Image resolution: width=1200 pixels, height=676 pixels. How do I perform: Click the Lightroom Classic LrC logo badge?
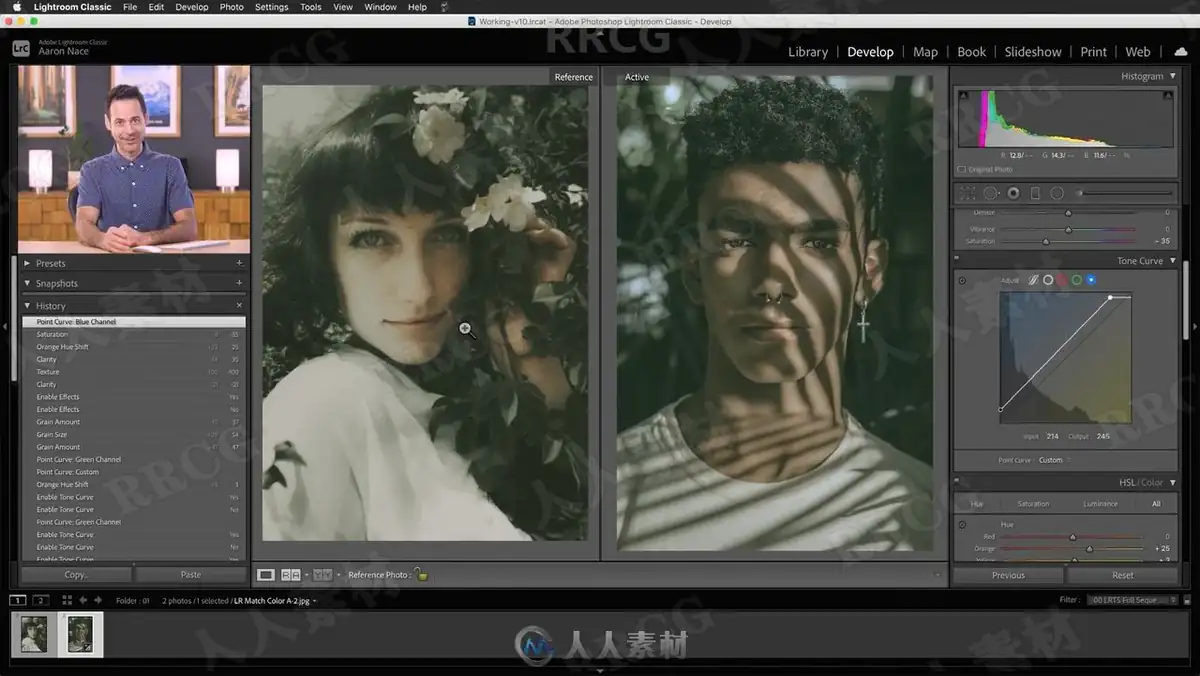21,47
